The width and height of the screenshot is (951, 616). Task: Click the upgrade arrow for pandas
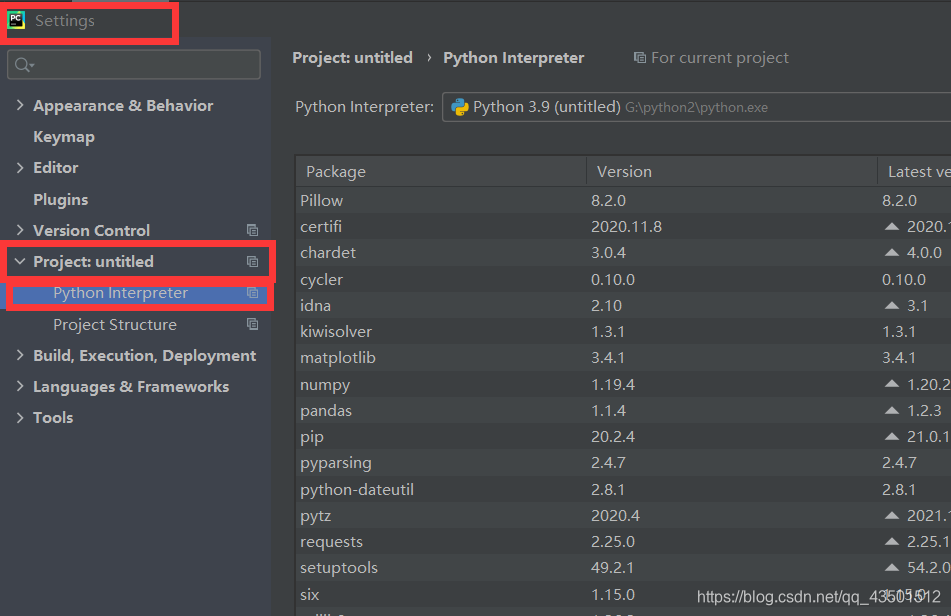click(892, 410)
